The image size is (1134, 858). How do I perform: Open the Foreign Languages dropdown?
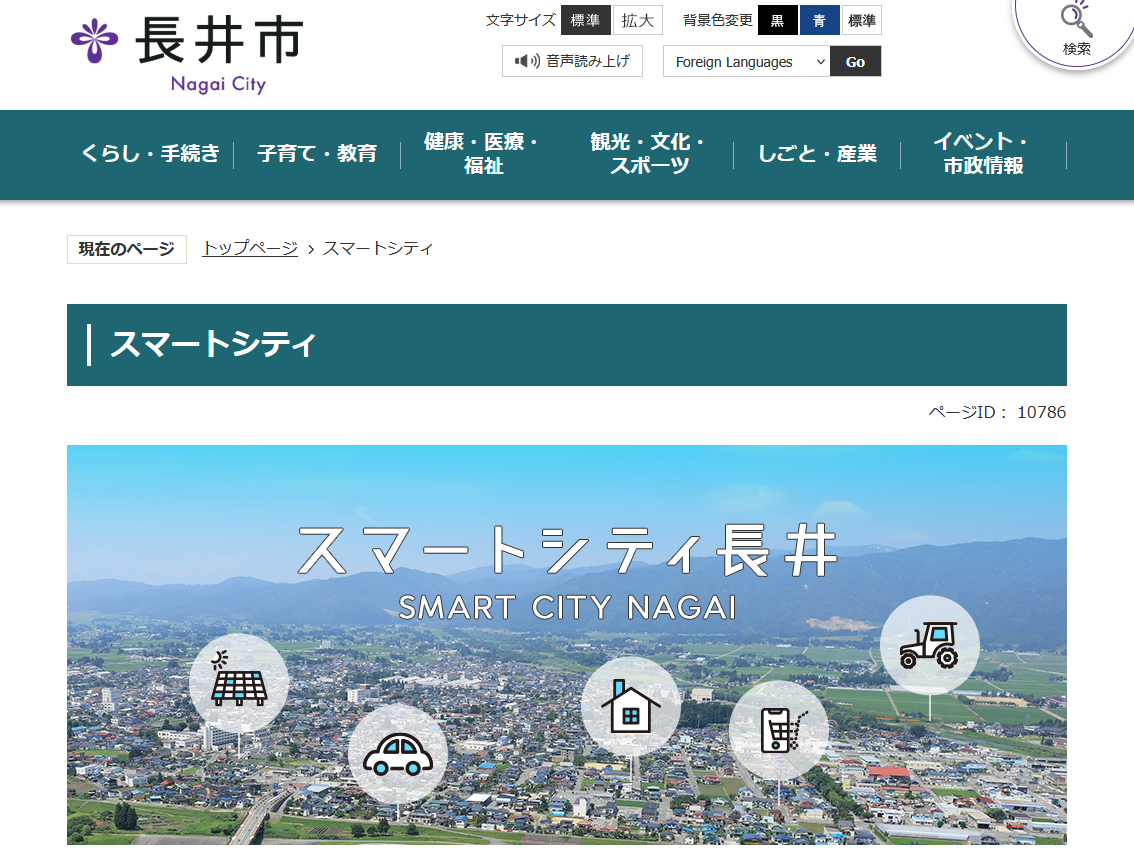pos(746,61)
